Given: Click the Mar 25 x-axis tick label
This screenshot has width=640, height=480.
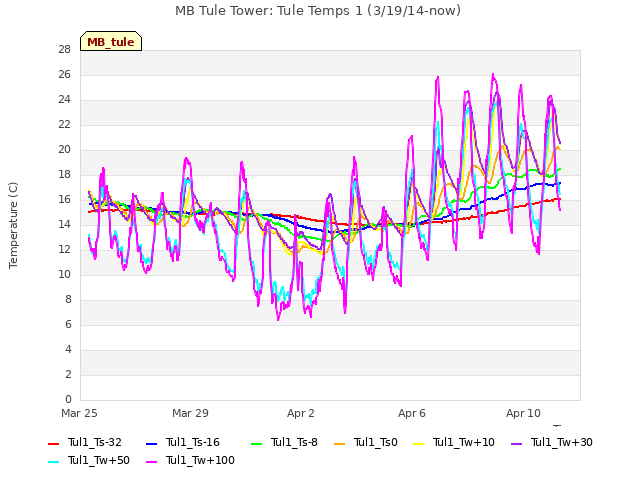Looking at the screenshot, I should tap(80, 413).
